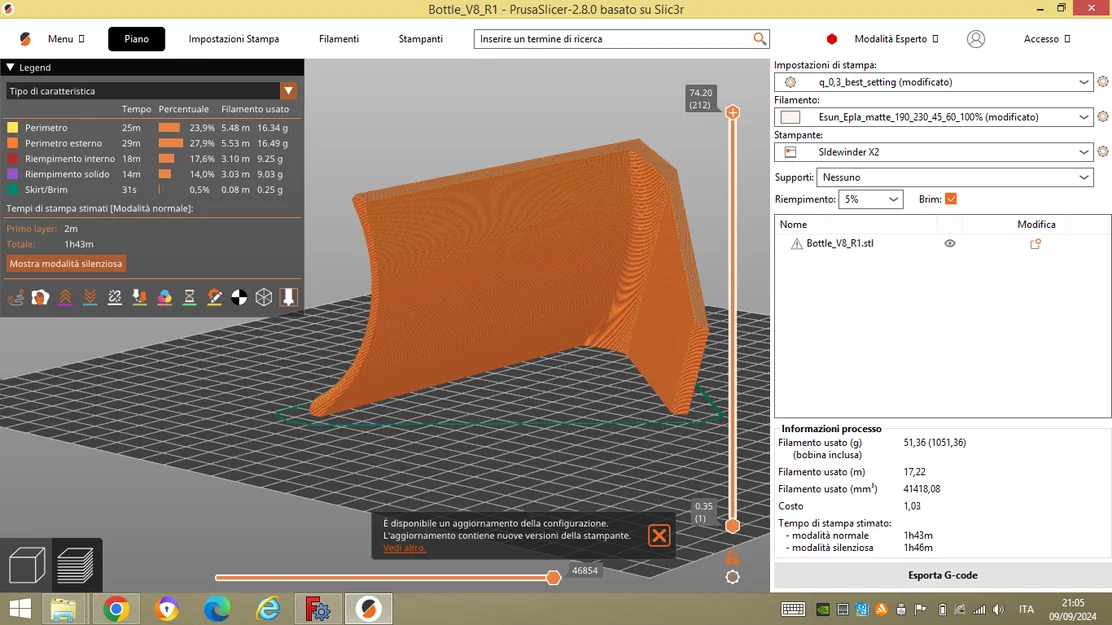Toggle seams visibility icon
This screenshot has height=625, width=1112.
[x=115, y=297]
